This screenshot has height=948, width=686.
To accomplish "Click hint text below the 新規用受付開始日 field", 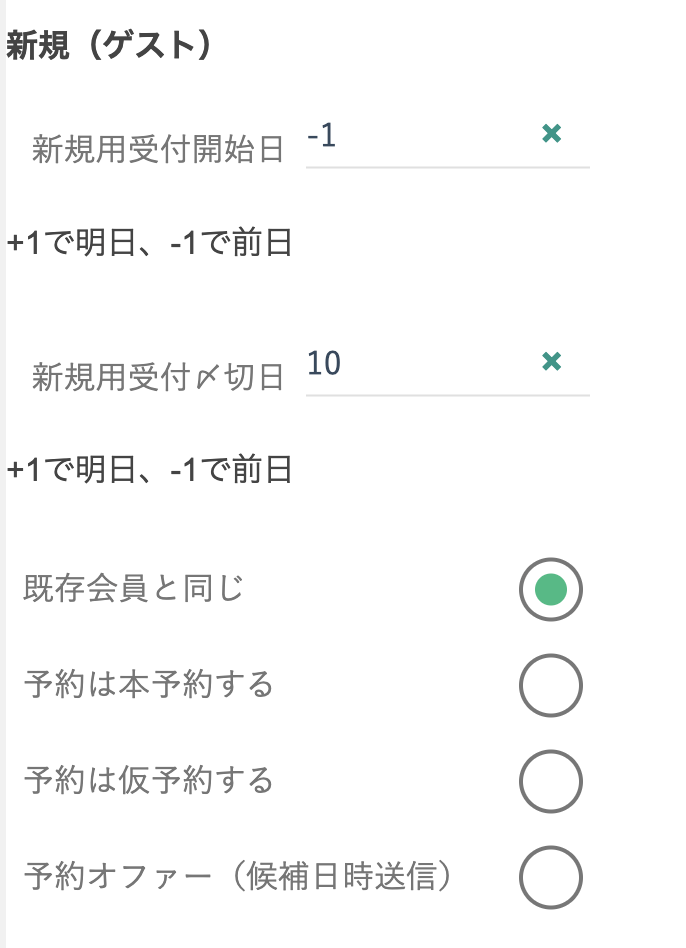I will click(149, 243).
